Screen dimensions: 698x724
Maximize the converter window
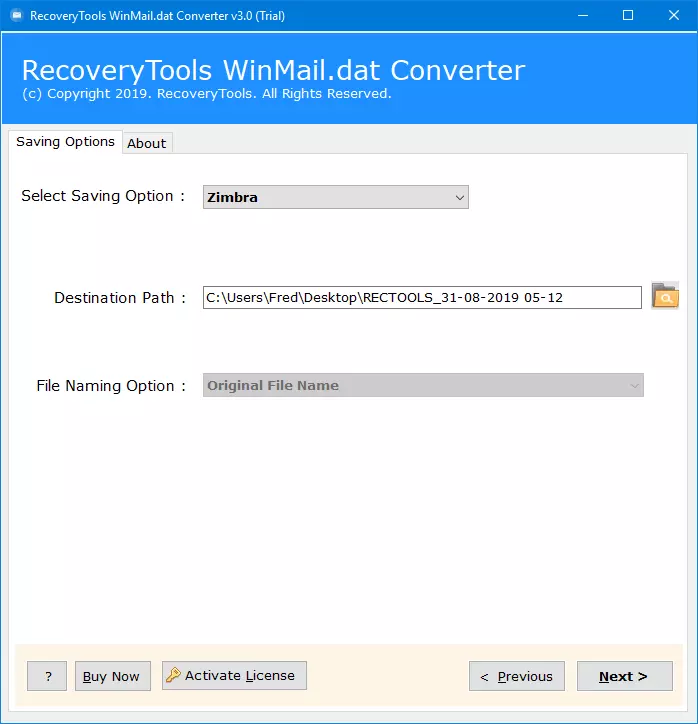[628, 15]
